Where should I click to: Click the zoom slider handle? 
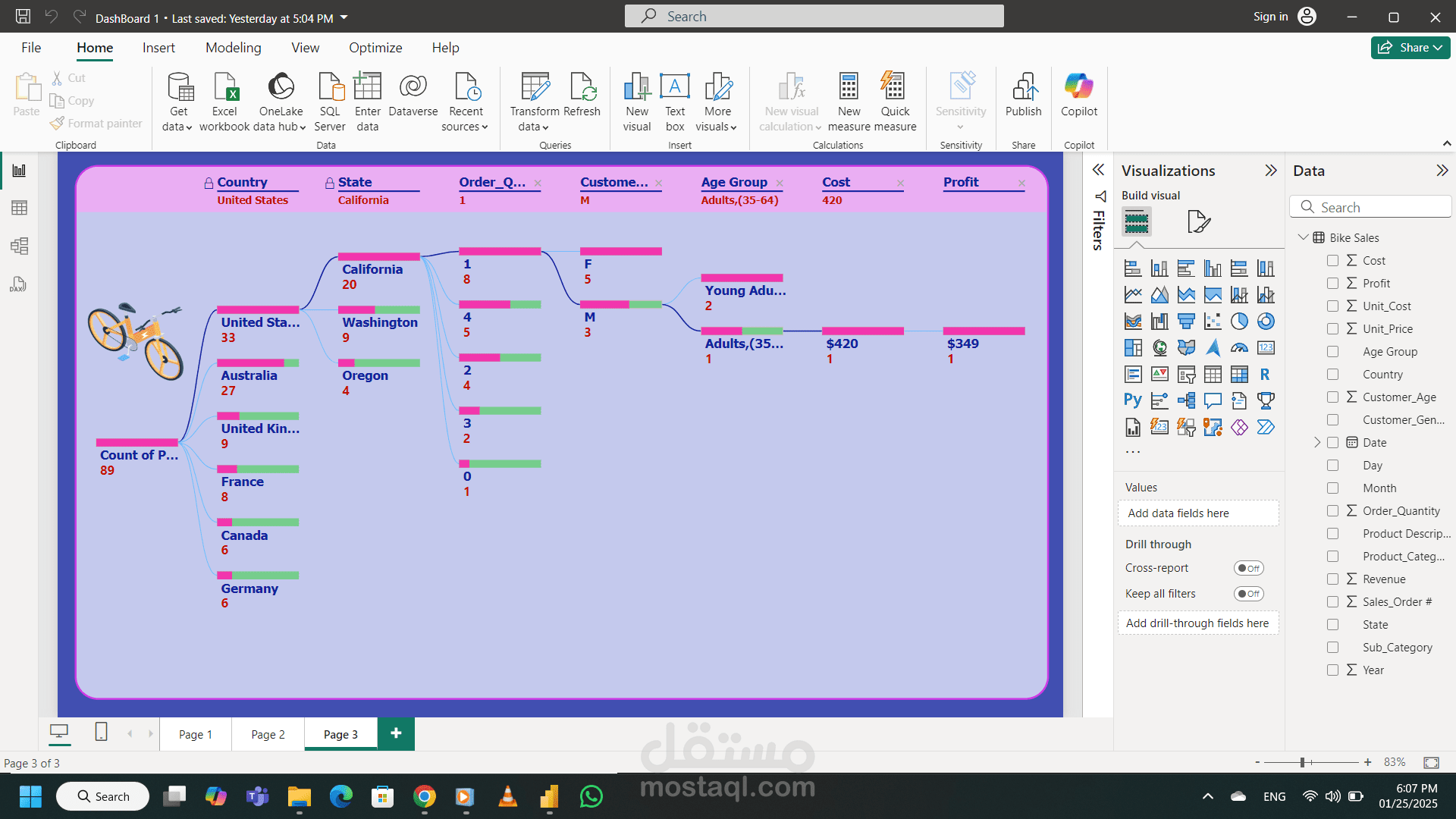[1302, 762]
